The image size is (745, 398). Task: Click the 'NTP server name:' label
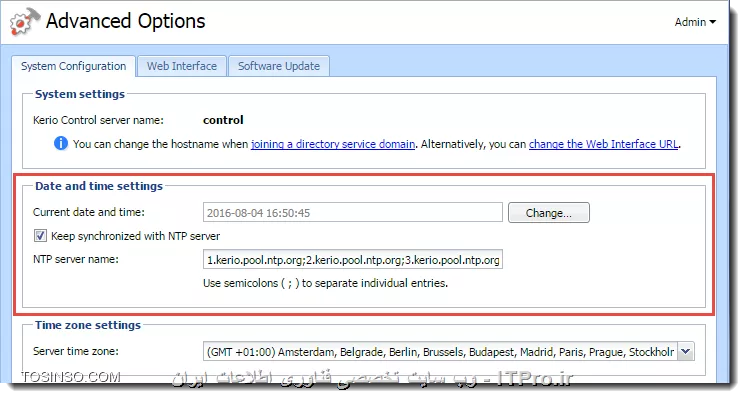[x=76, y=259]
